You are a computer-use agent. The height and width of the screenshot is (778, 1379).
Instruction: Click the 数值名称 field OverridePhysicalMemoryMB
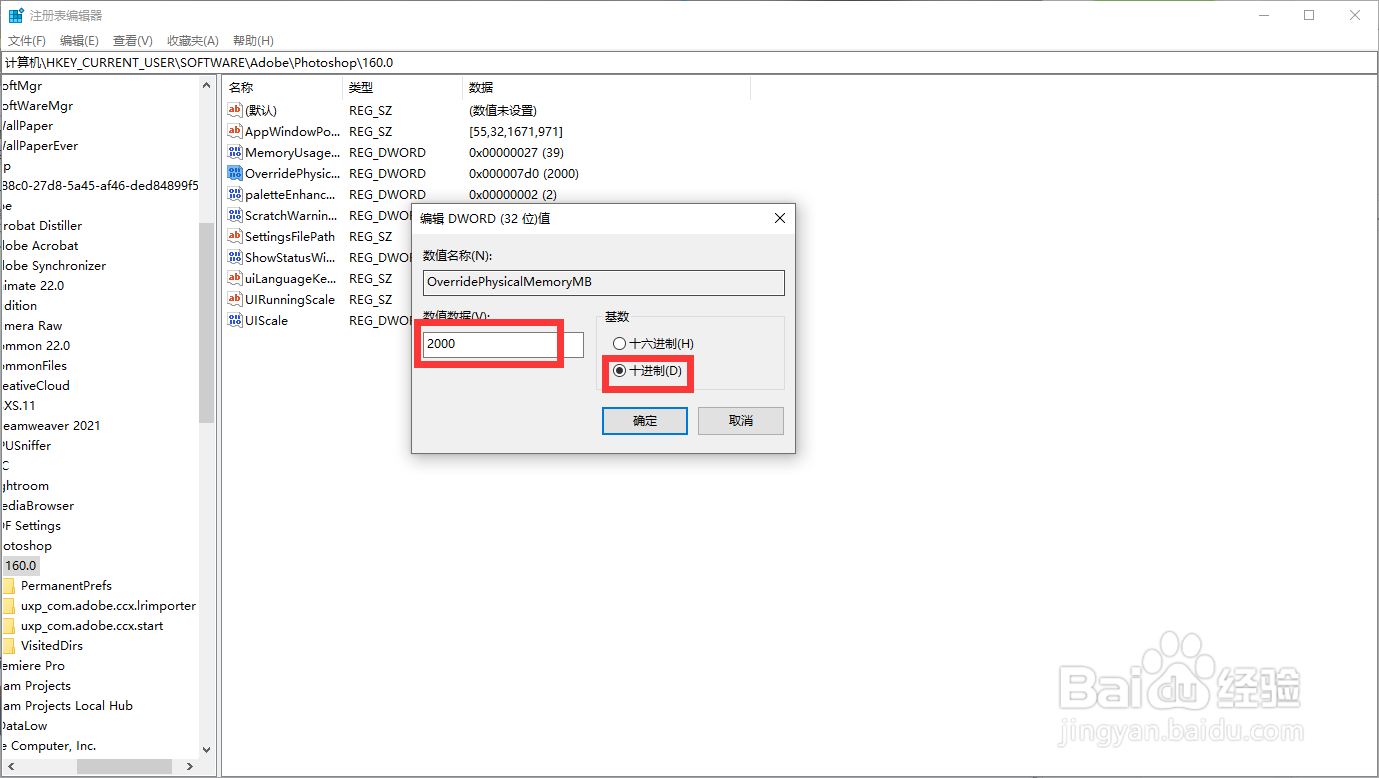(604, 282)
